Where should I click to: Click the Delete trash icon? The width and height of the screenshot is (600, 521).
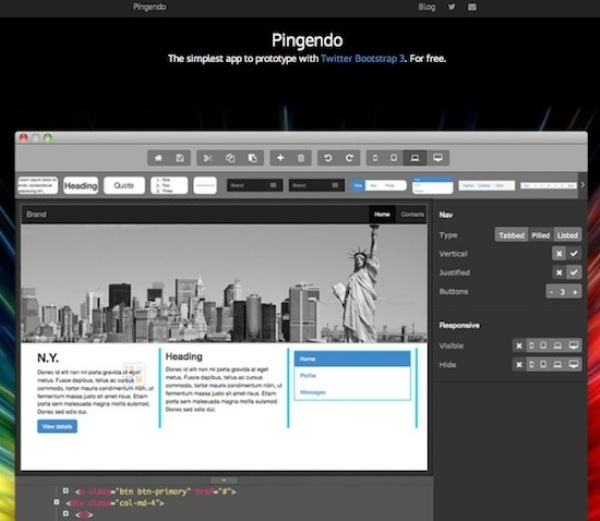(x=301, y=158)
